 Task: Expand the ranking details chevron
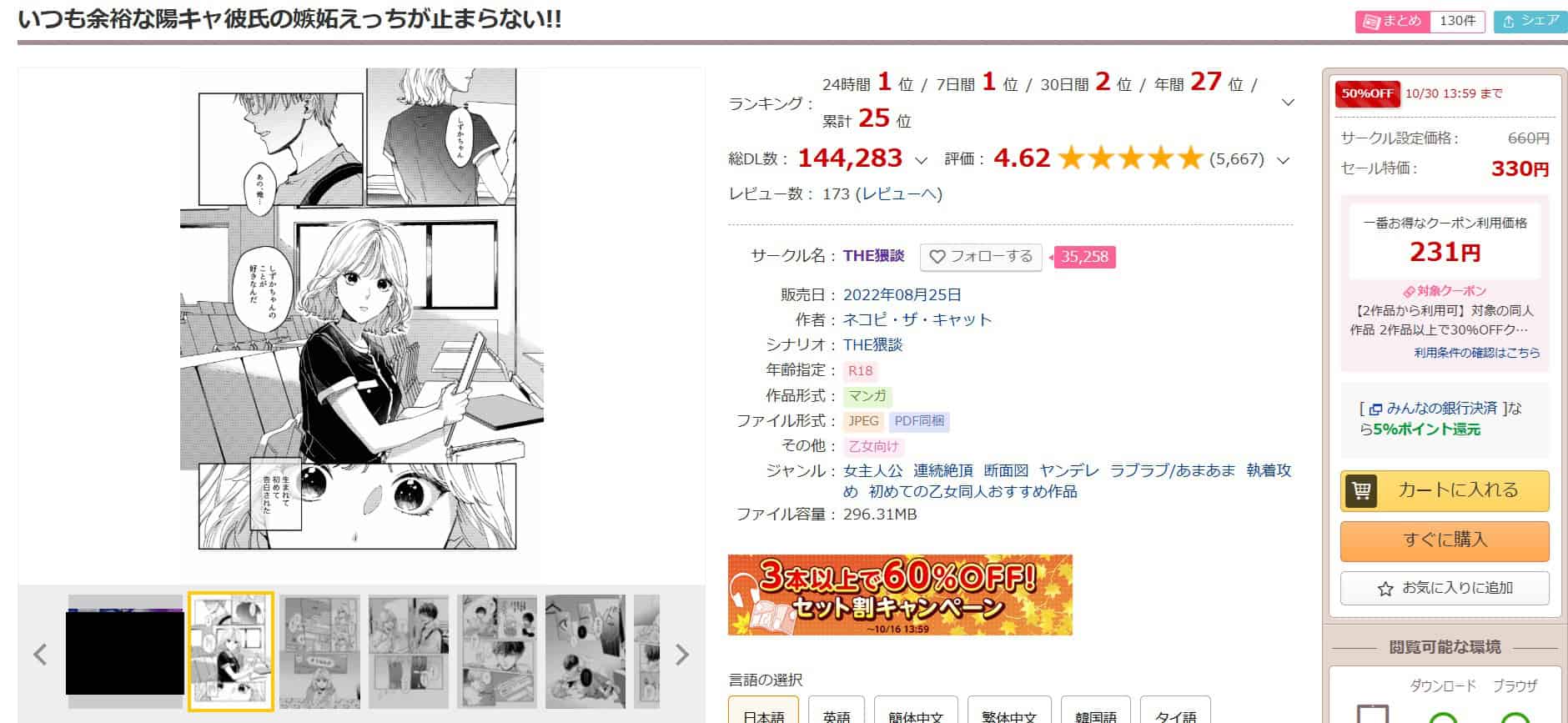point(1288,102)
